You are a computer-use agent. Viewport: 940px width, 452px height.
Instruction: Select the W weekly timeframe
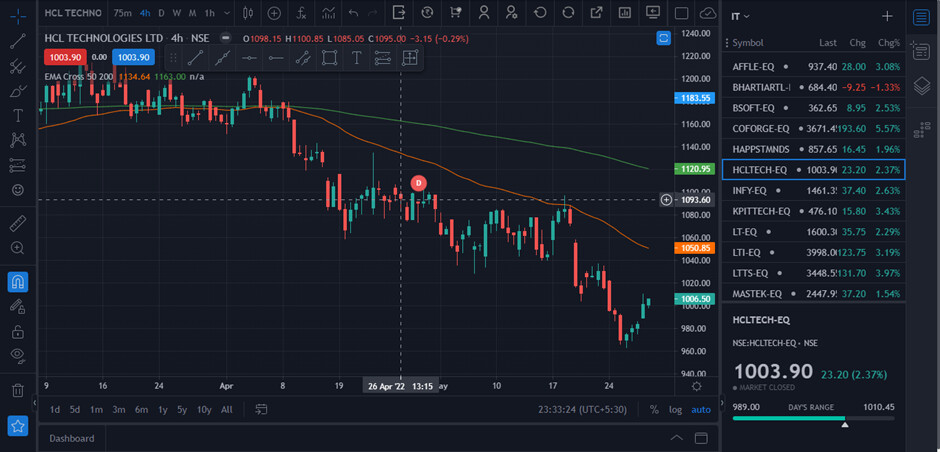click(x=176, y=13)
